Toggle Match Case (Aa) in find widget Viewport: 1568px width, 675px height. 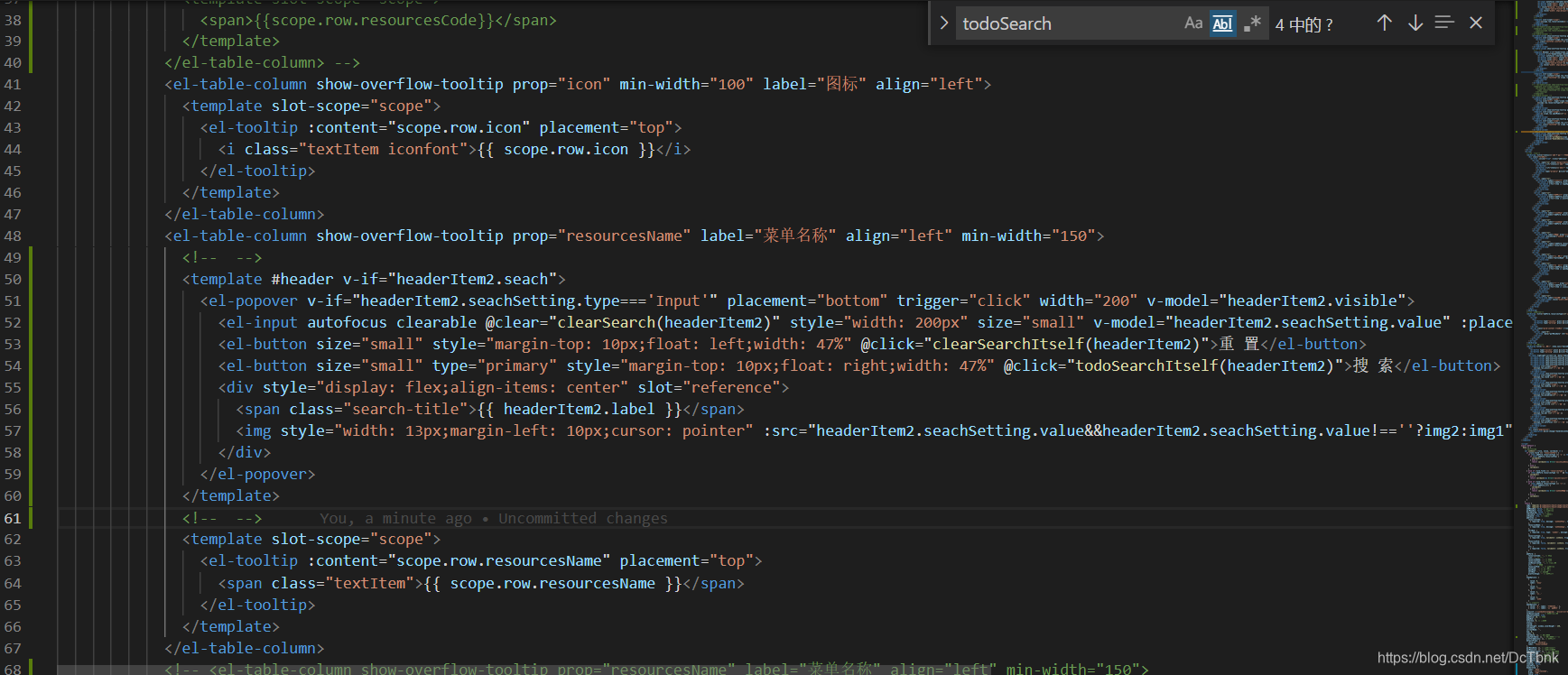[1193, 23]
